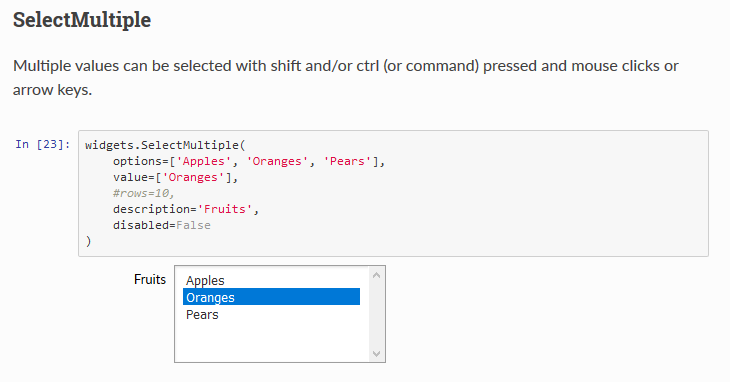Image resolution: width=730 pixels, height=382 pixels.
Task: Click the paragraph about shift and ctrl selection
Action: (345, 78)
